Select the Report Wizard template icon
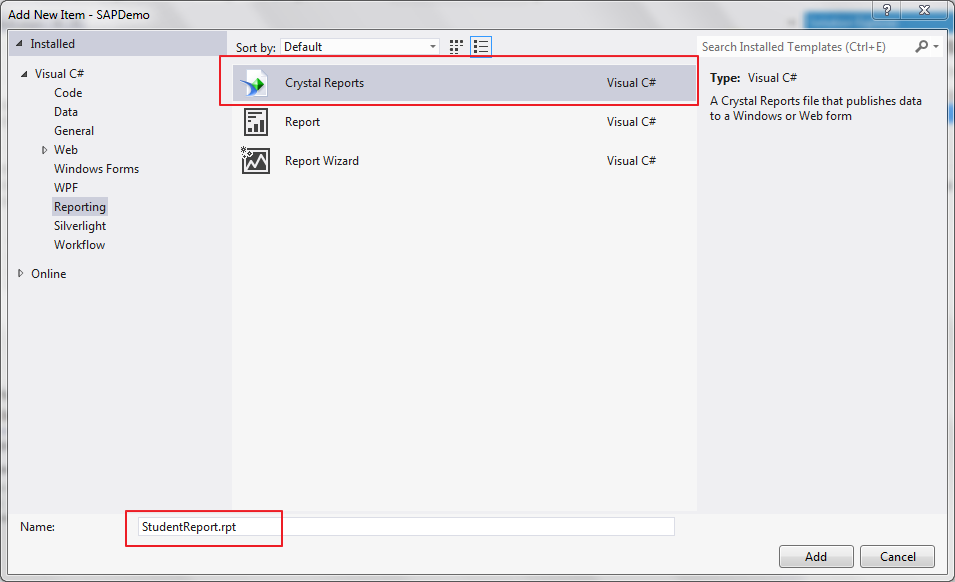Image resolution: width=955 pixels, height=582 pixels. pos(255,161)
